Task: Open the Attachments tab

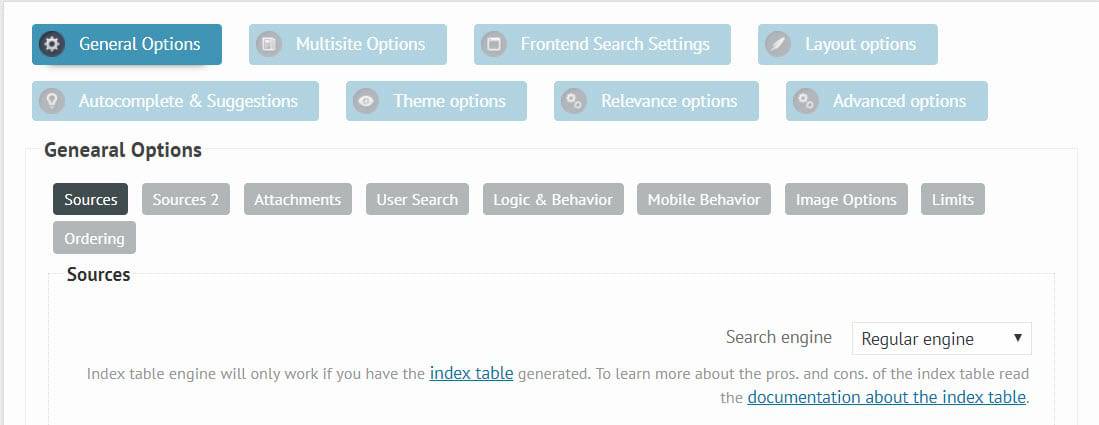Action: (298, 199)
